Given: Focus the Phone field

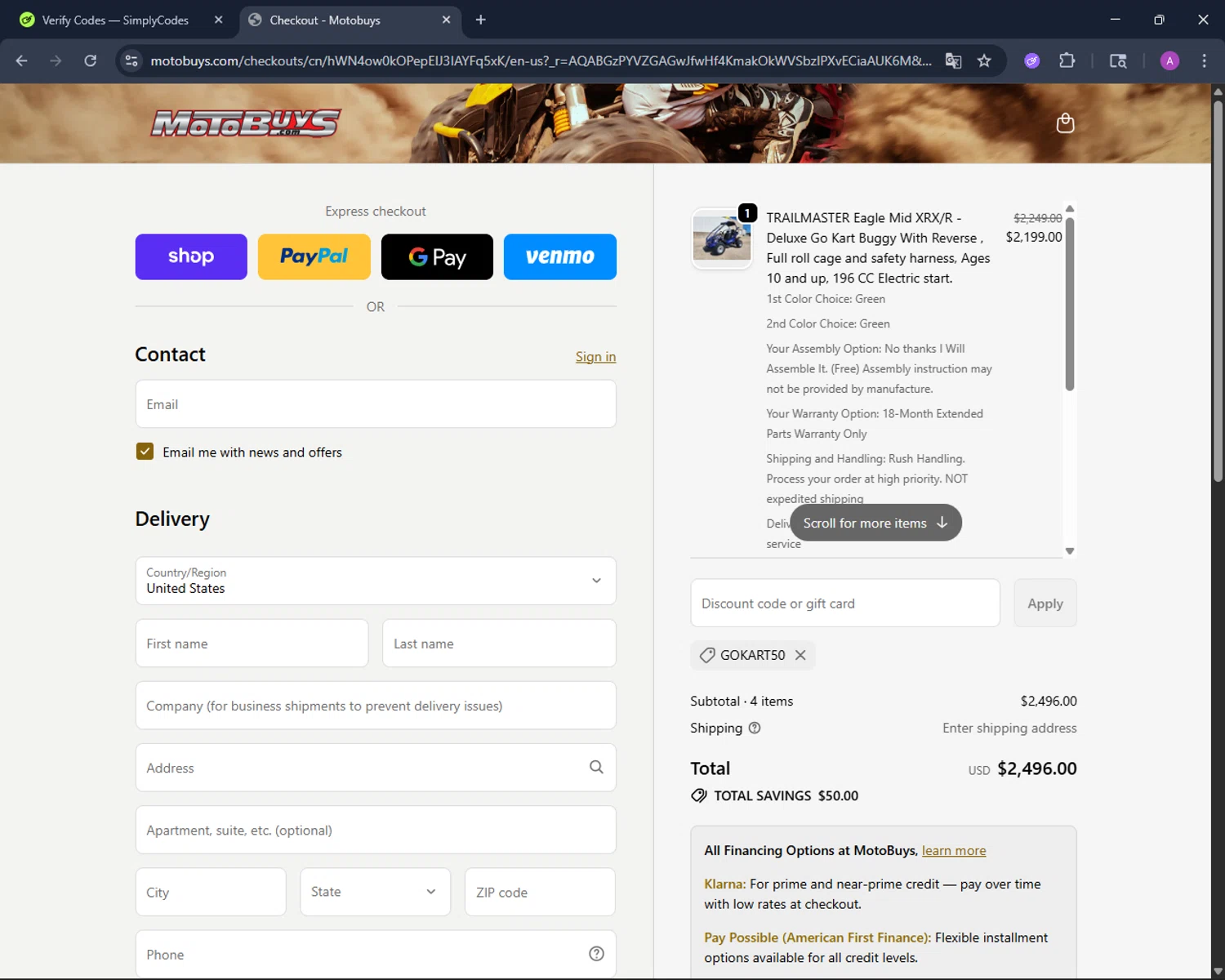Looking at the screenshot, I should point(376,954).
